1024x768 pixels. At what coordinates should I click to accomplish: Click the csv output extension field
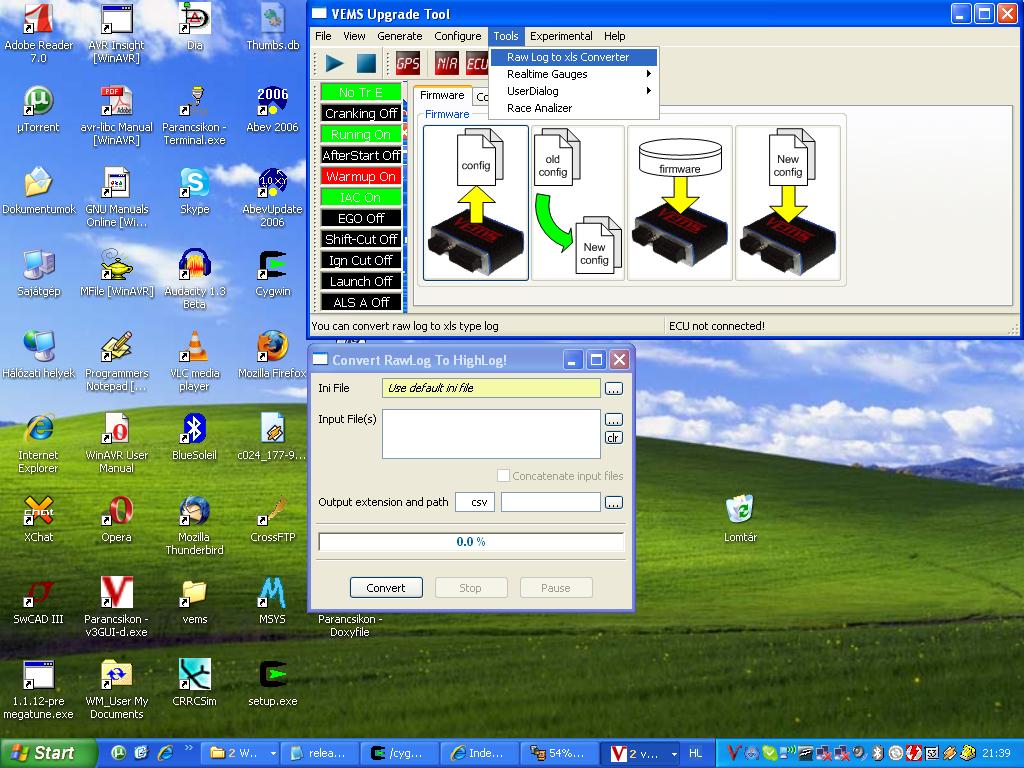(x=475, y=502)
